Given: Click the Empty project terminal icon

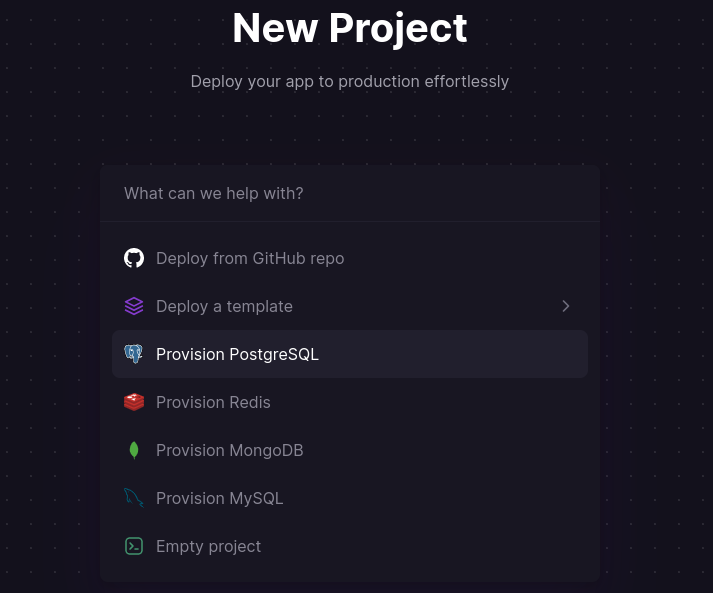Looking at the screenshot, I should [x=134, y=546].
